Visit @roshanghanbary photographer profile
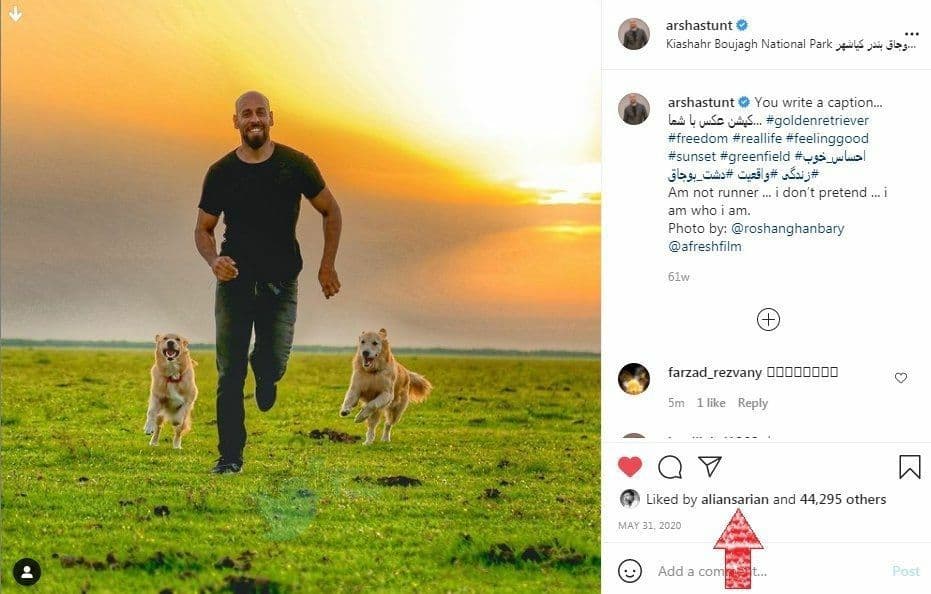The width and height of the screenshot is (931, 594). click(788, 228)
